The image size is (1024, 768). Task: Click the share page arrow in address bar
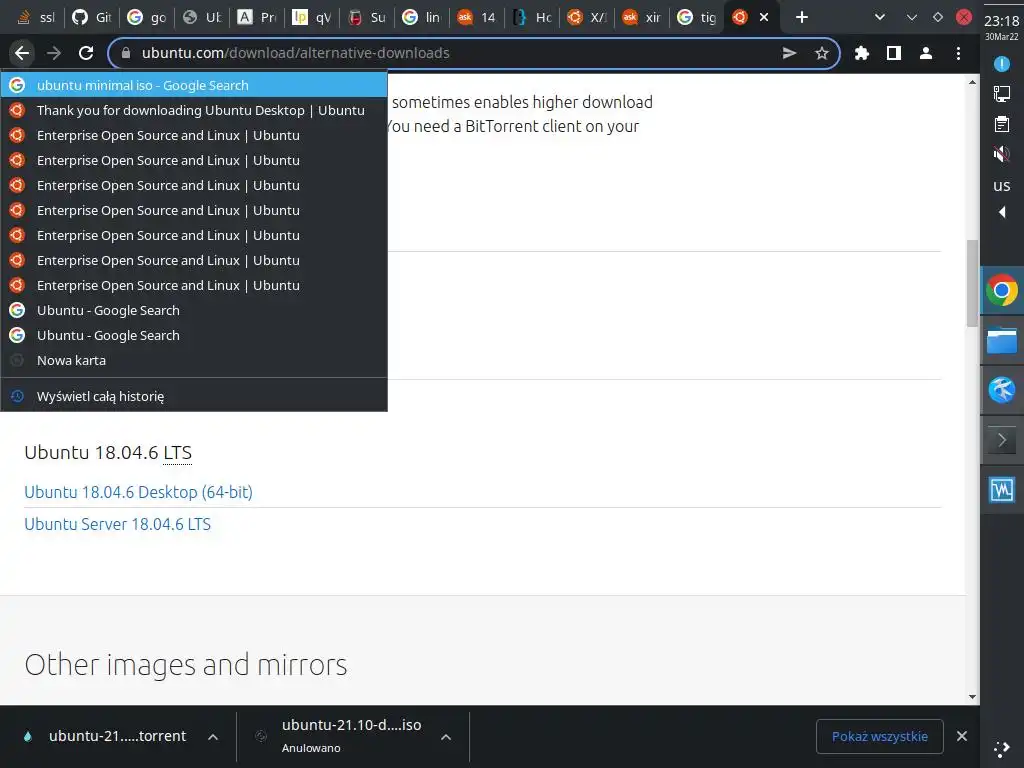790,53
